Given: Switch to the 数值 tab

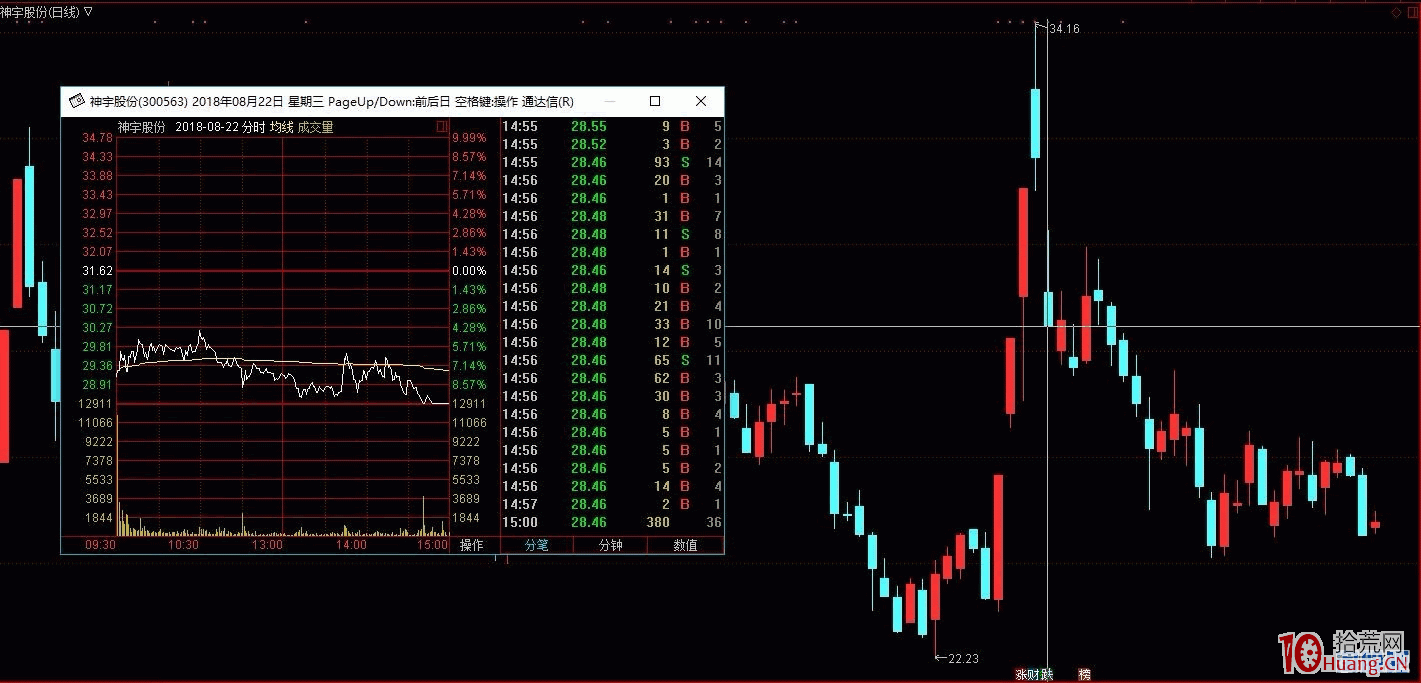Looking at the screenshot, I should point(685,545).
